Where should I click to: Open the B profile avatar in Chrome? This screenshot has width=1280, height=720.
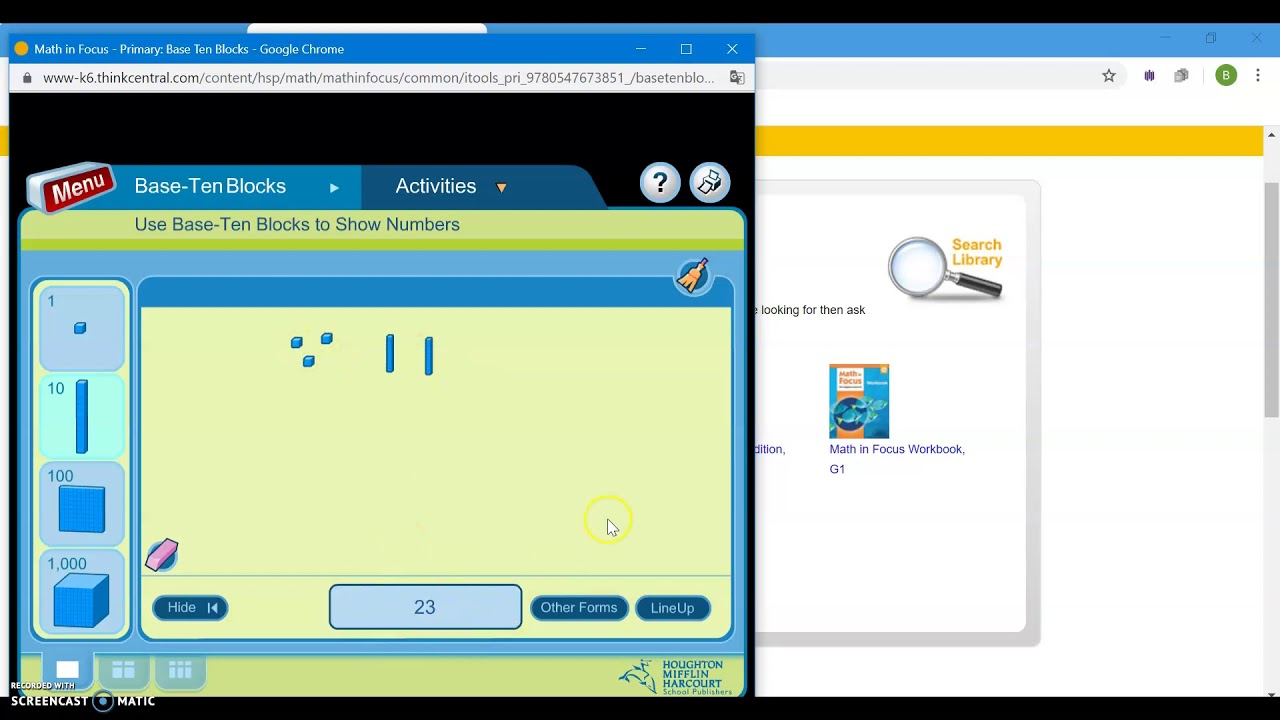coord(1226,76)
